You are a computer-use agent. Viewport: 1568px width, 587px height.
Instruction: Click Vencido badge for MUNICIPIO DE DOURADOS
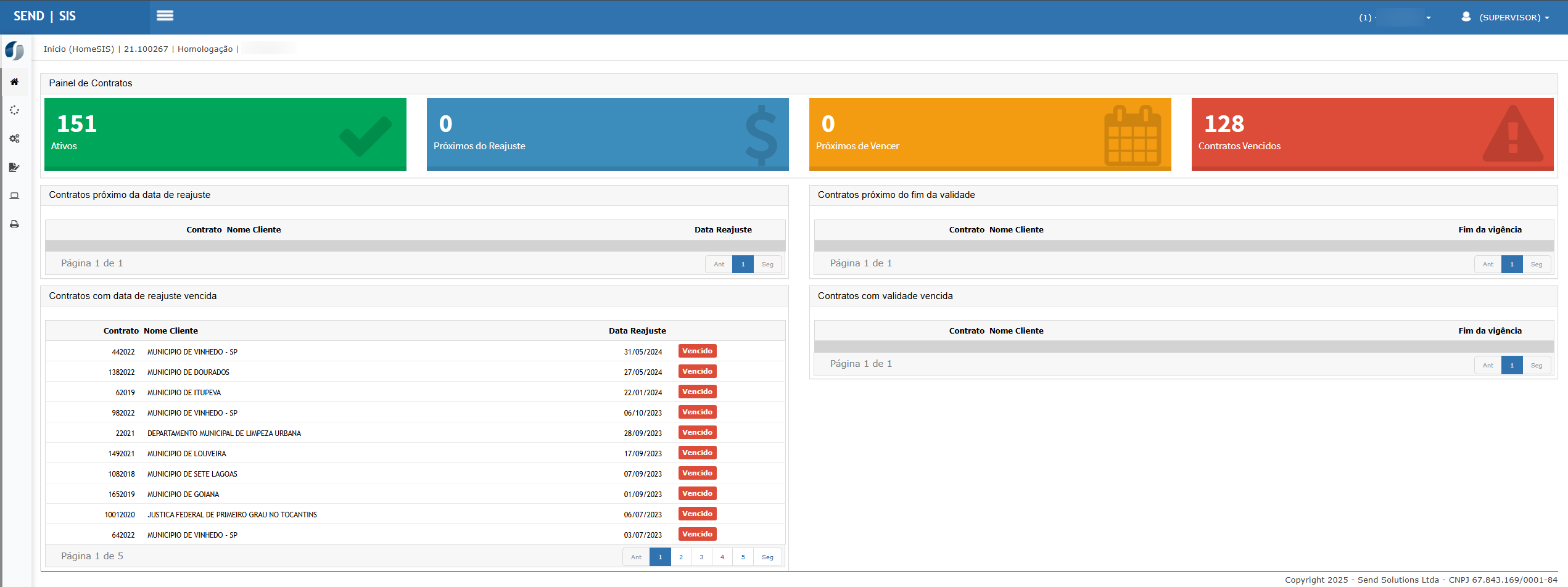pyautogui.click(x=697, y=371)
